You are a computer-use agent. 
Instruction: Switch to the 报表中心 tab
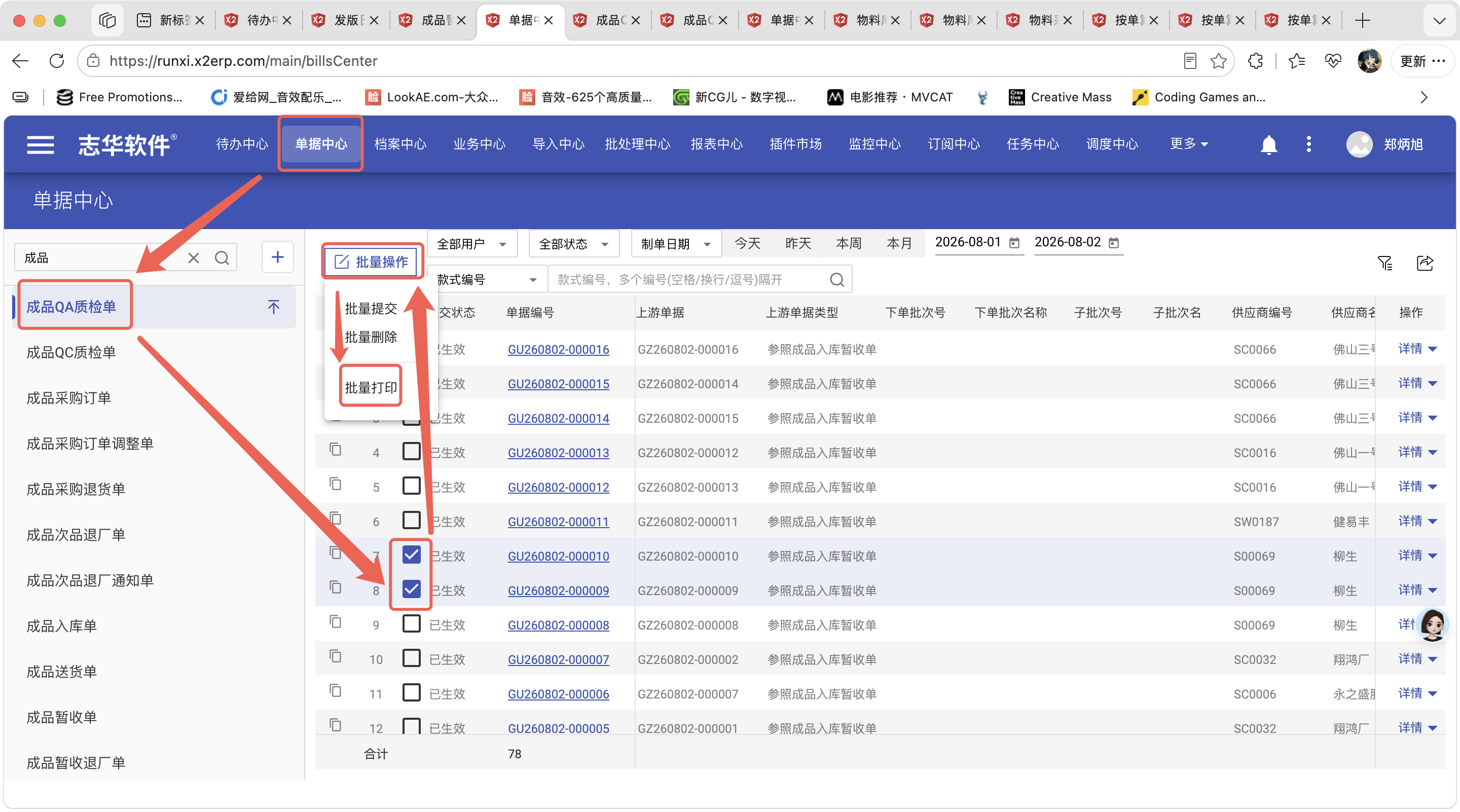point(717,144)
